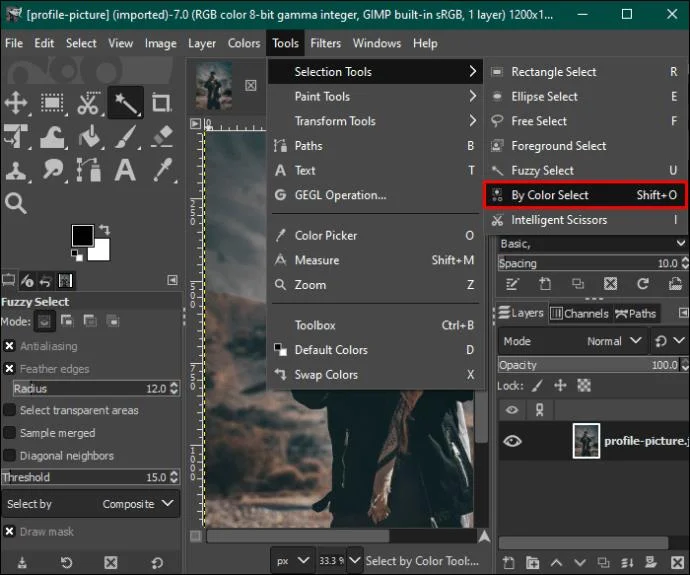The image size is (690, 575).
Task: Switch to the Channels tab
Action: 580,313
